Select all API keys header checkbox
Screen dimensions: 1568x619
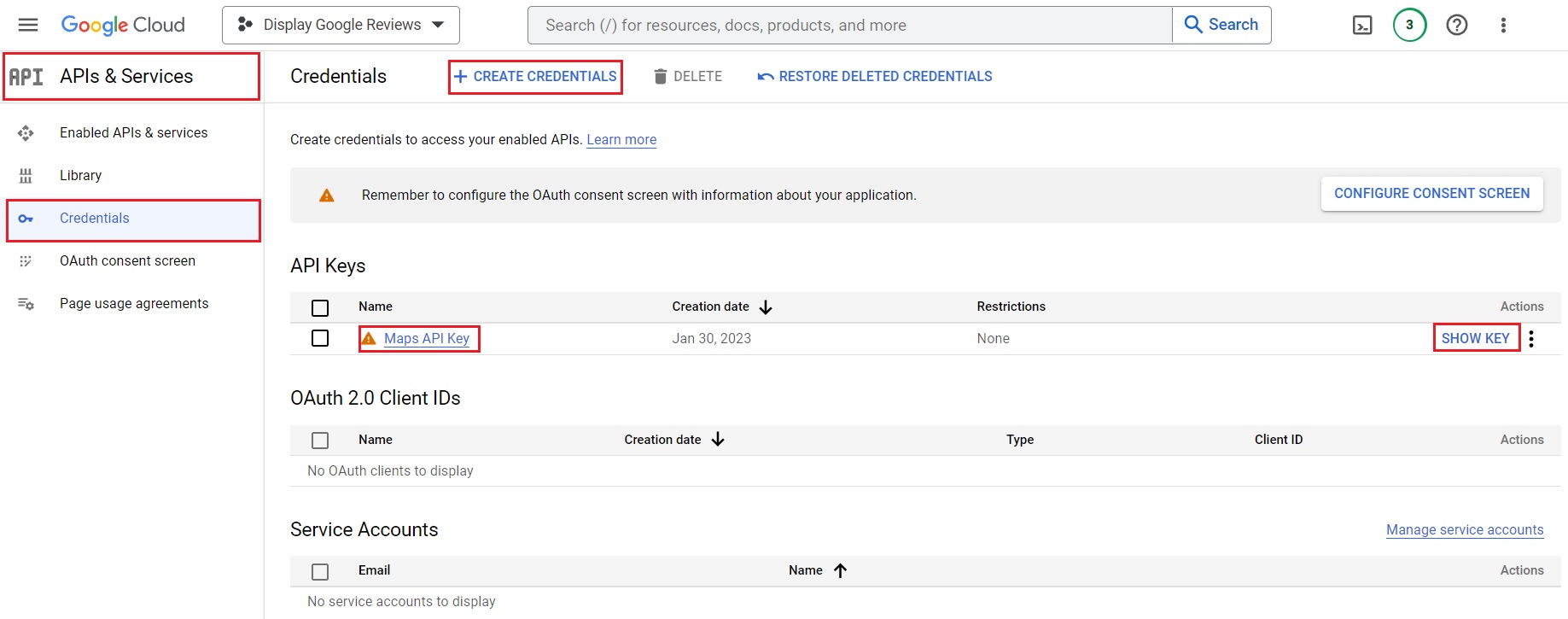[320, 307]
